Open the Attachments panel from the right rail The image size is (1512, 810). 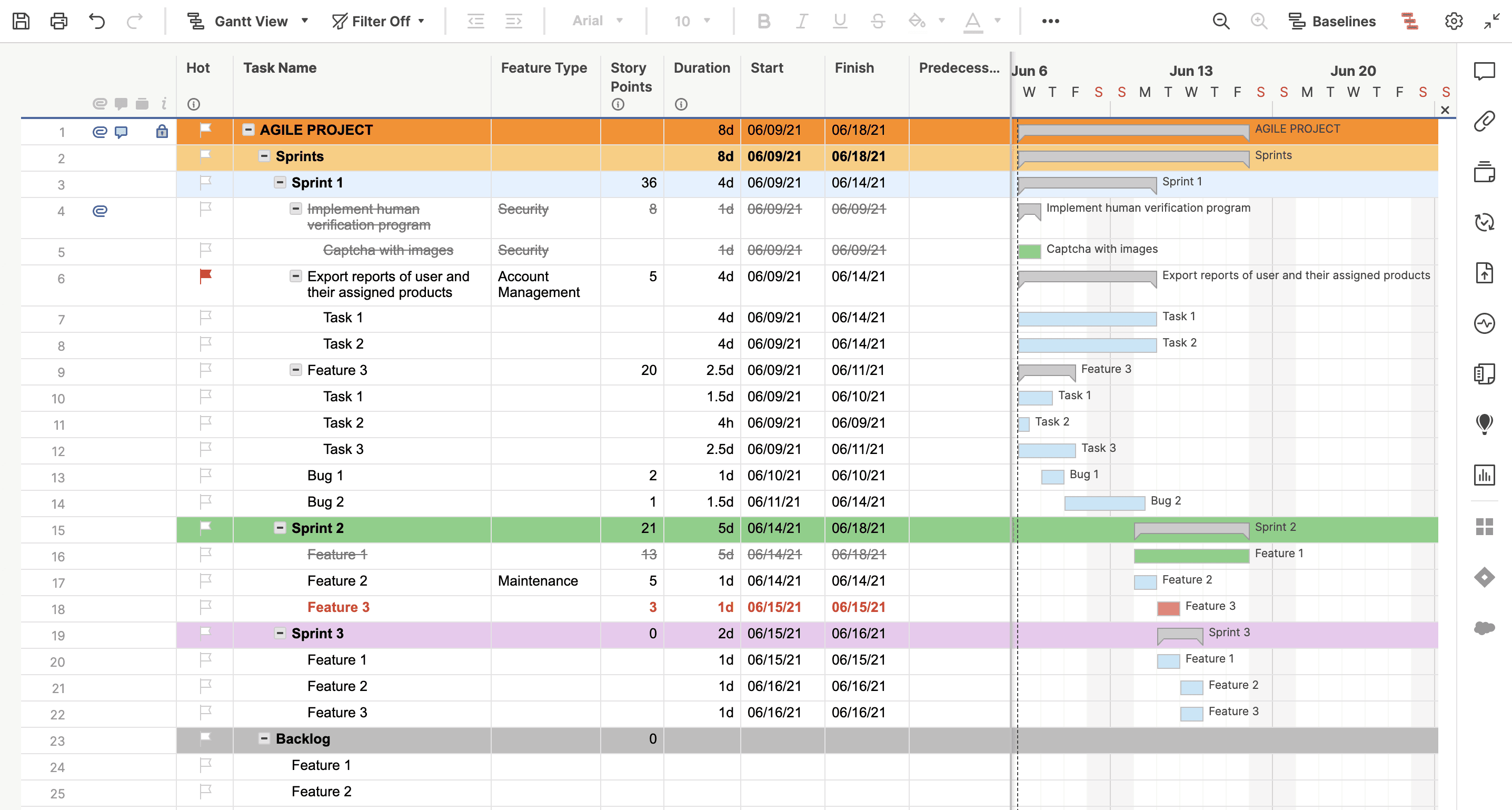1485,122
